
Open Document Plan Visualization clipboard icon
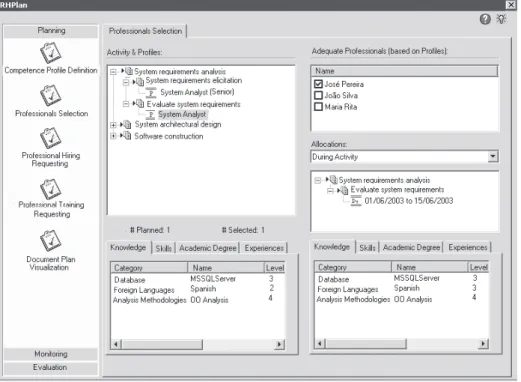click(50, 240)
